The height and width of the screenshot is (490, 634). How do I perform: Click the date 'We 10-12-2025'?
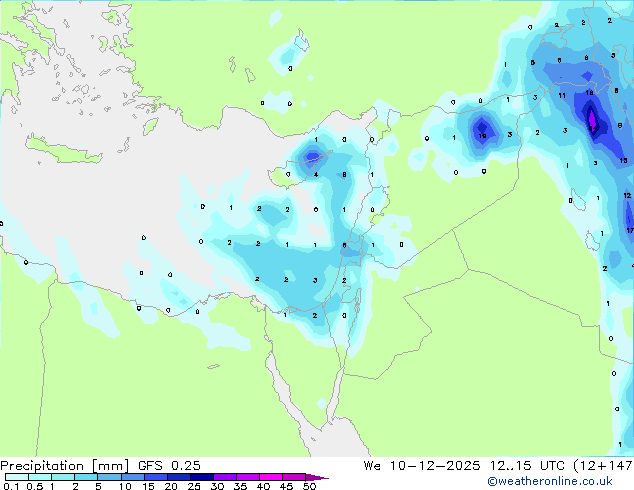[x=422, y=466]
